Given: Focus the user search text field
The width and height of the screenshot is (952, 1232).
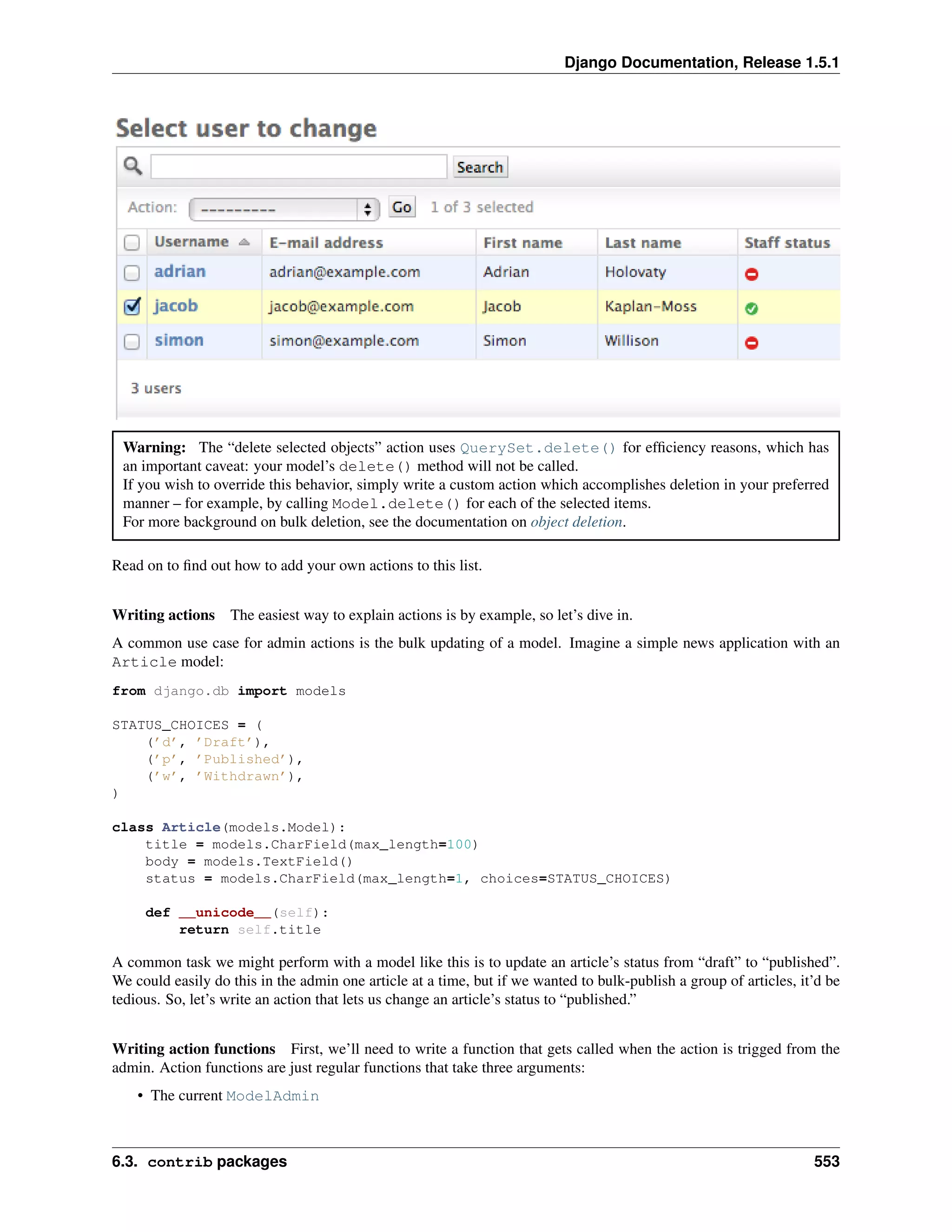Looking at the screenshot, I should click(x=299, y=167).
